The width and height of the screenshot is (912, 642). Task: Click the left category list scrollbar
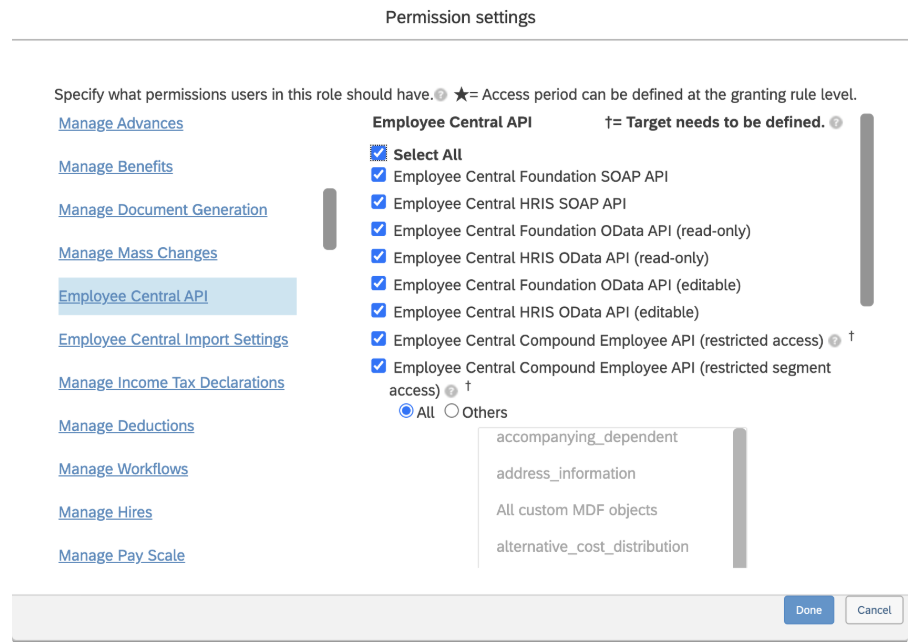(329, 219)
